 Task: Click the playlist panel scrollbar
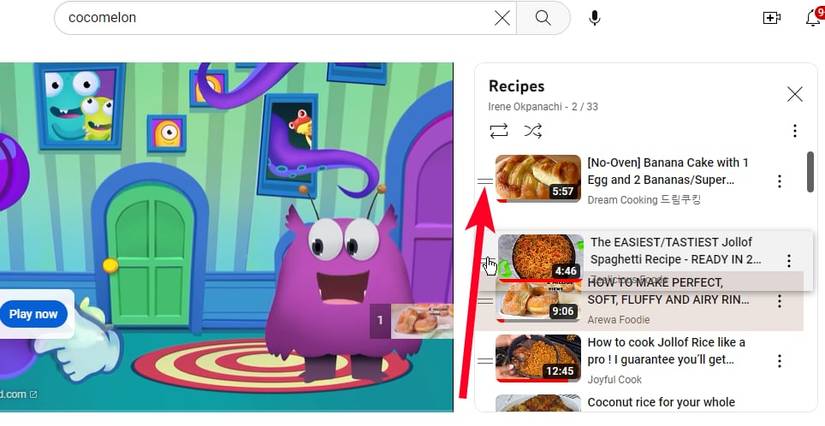(x=810, y=173)
